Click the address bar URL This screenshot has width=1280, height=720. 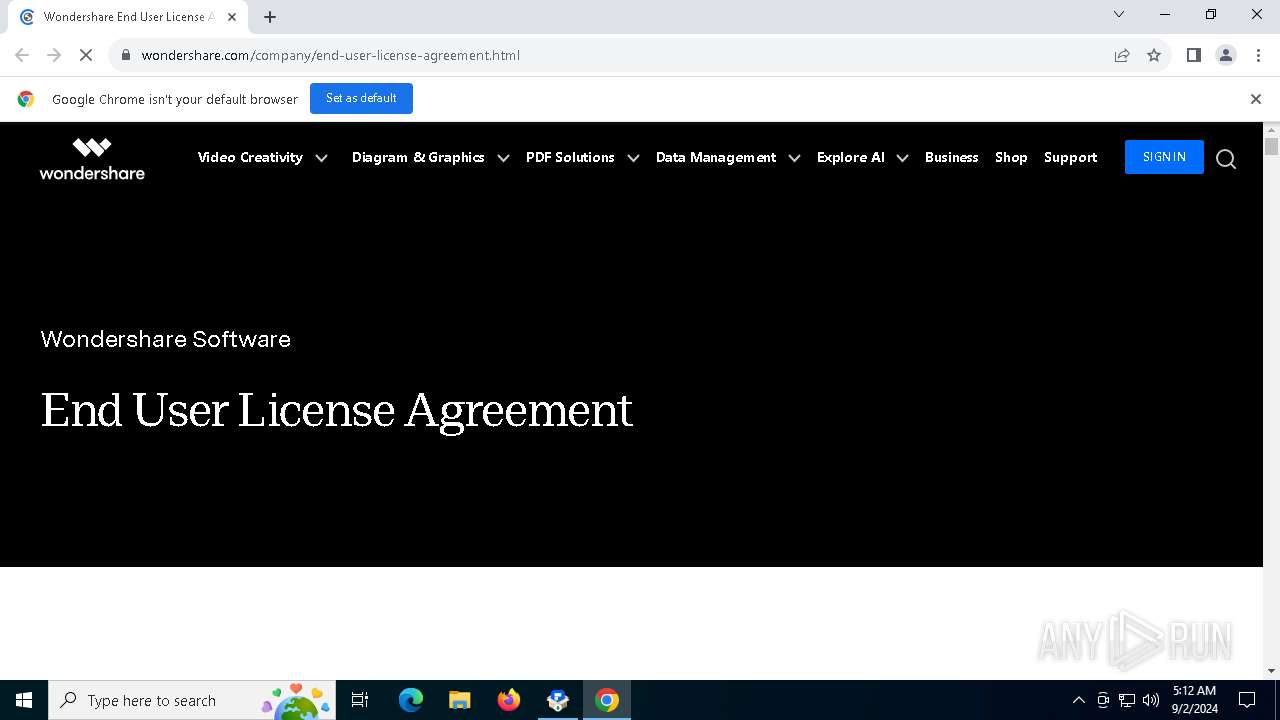pyautogui.click(x=330, y=55)
